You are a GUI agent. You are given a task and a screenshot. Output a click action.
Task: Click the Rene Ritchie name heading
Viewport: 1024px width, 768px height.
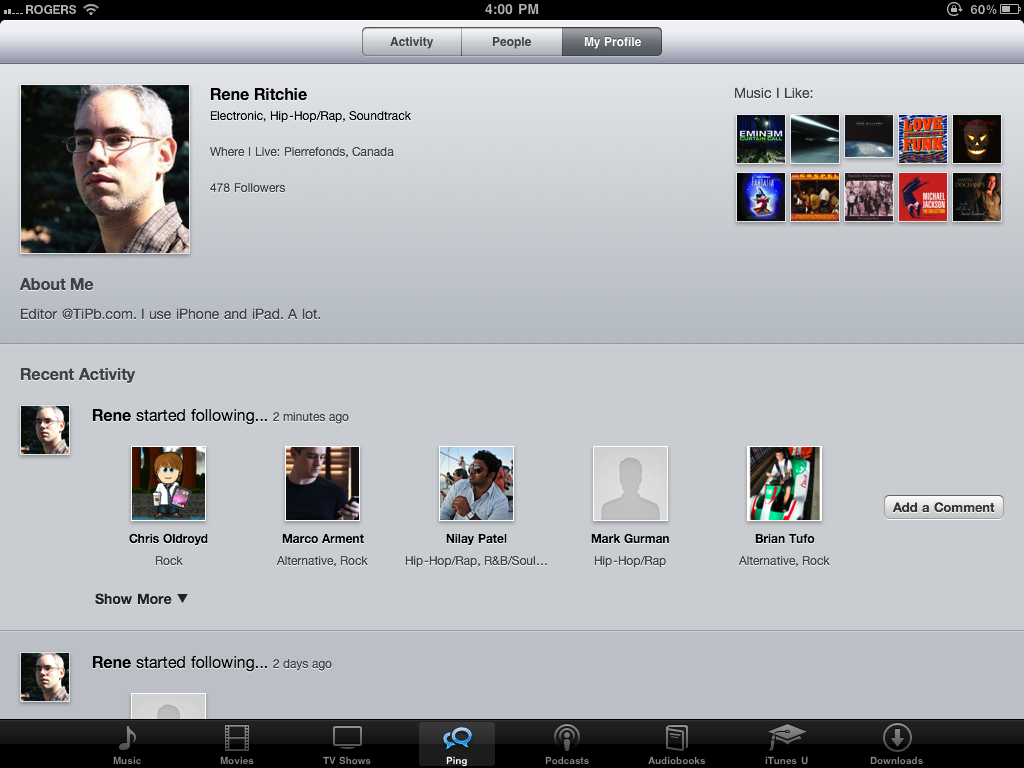pyautogui.click(x=259, y=94)
